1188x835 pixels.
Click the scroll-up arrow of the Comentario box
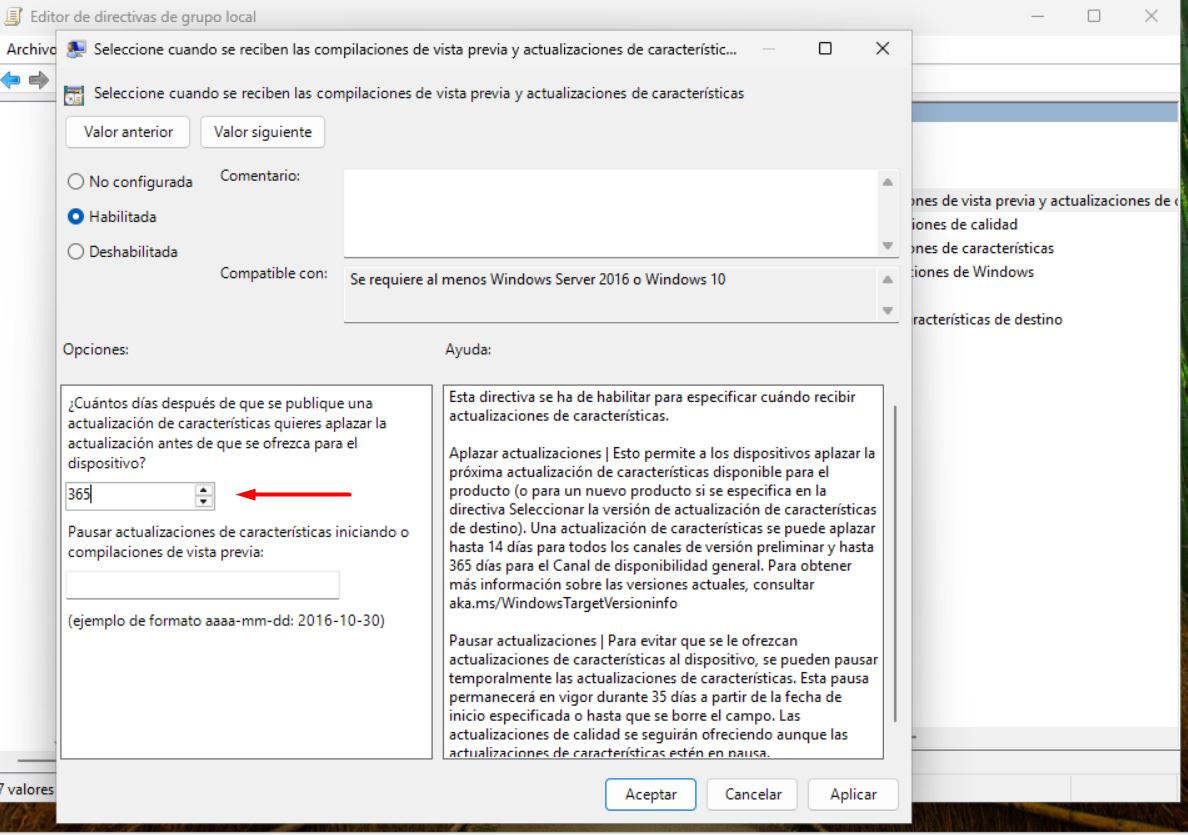click(x=885, y=182)
